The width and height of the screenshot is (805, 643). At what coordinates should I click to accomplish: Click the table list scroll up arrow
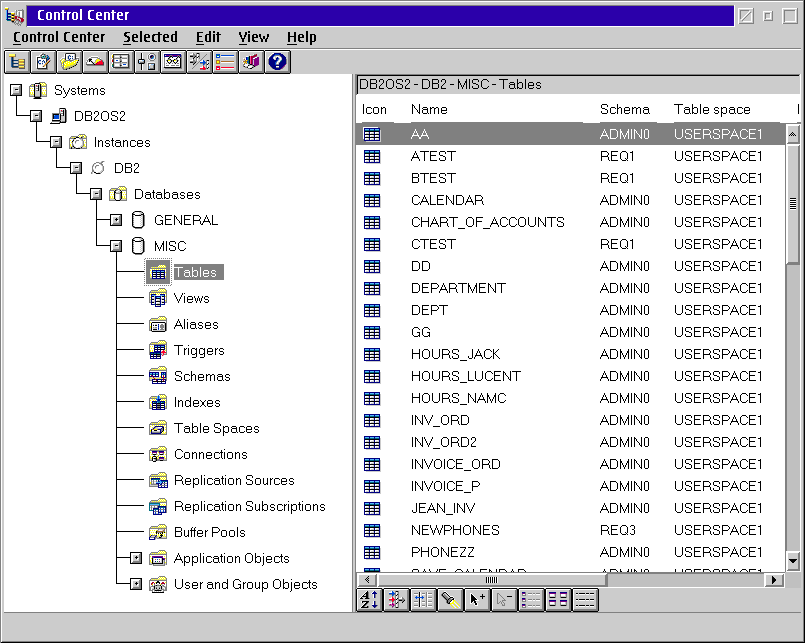point(793,134)
